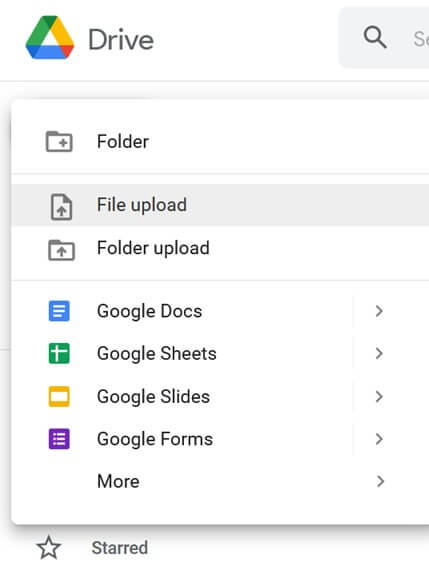Click the Google Drive logo icon
Viewport: 429px width, 574px height.
[x=50, y=37]
